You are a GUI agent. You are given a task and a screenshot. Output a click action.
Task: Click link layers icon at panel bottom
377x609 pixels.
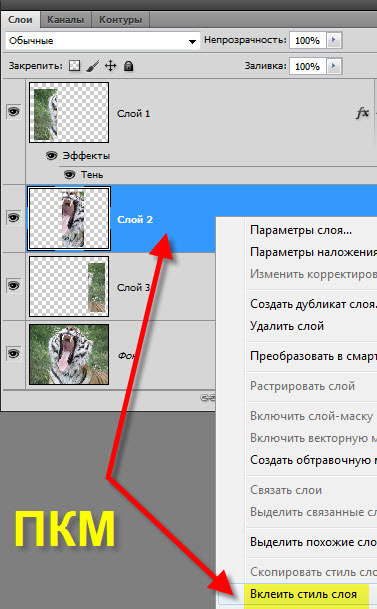click(207, 397)
